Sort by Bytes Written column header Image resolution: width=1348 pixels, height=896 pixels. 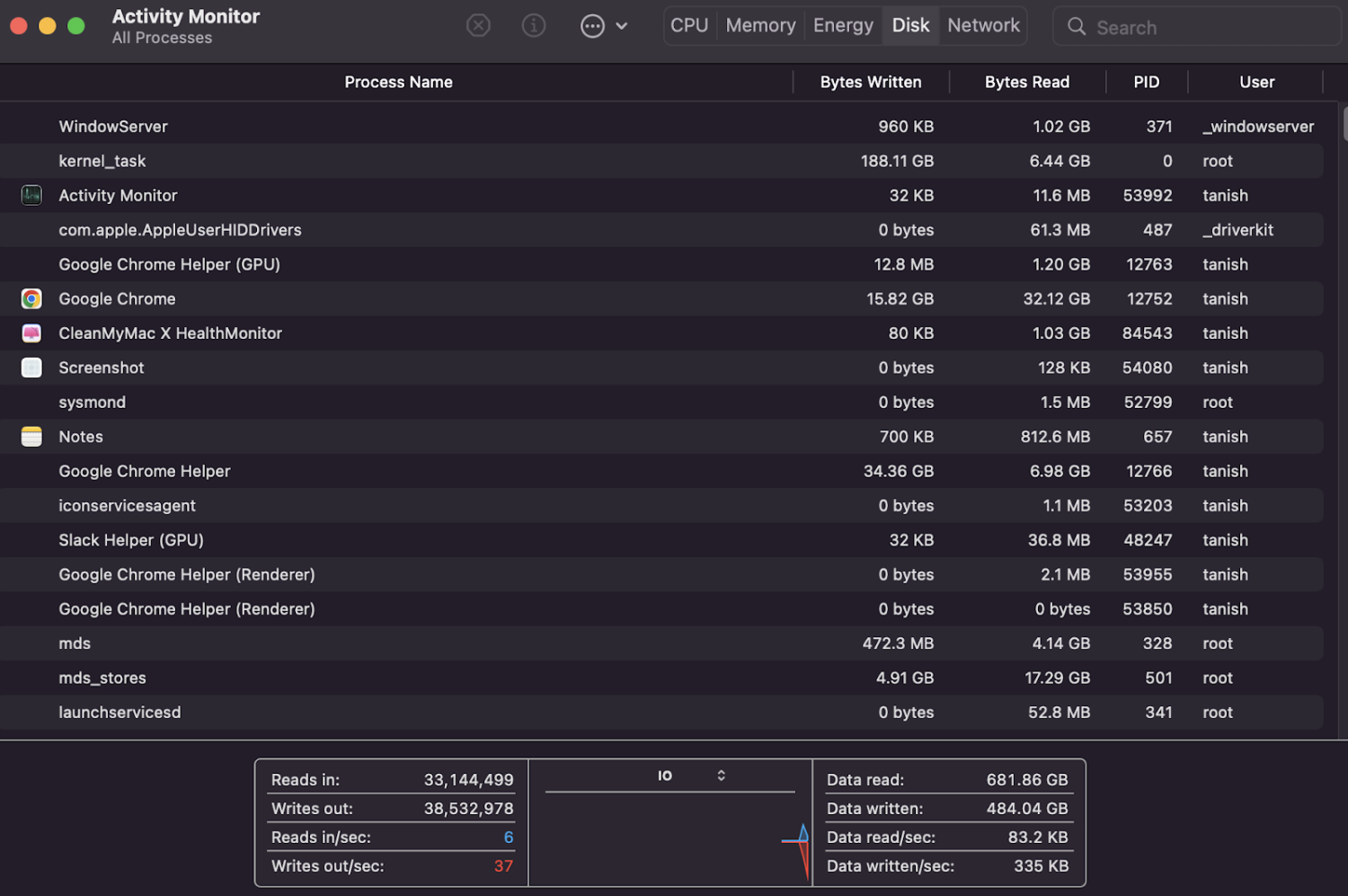click(870, 83)
